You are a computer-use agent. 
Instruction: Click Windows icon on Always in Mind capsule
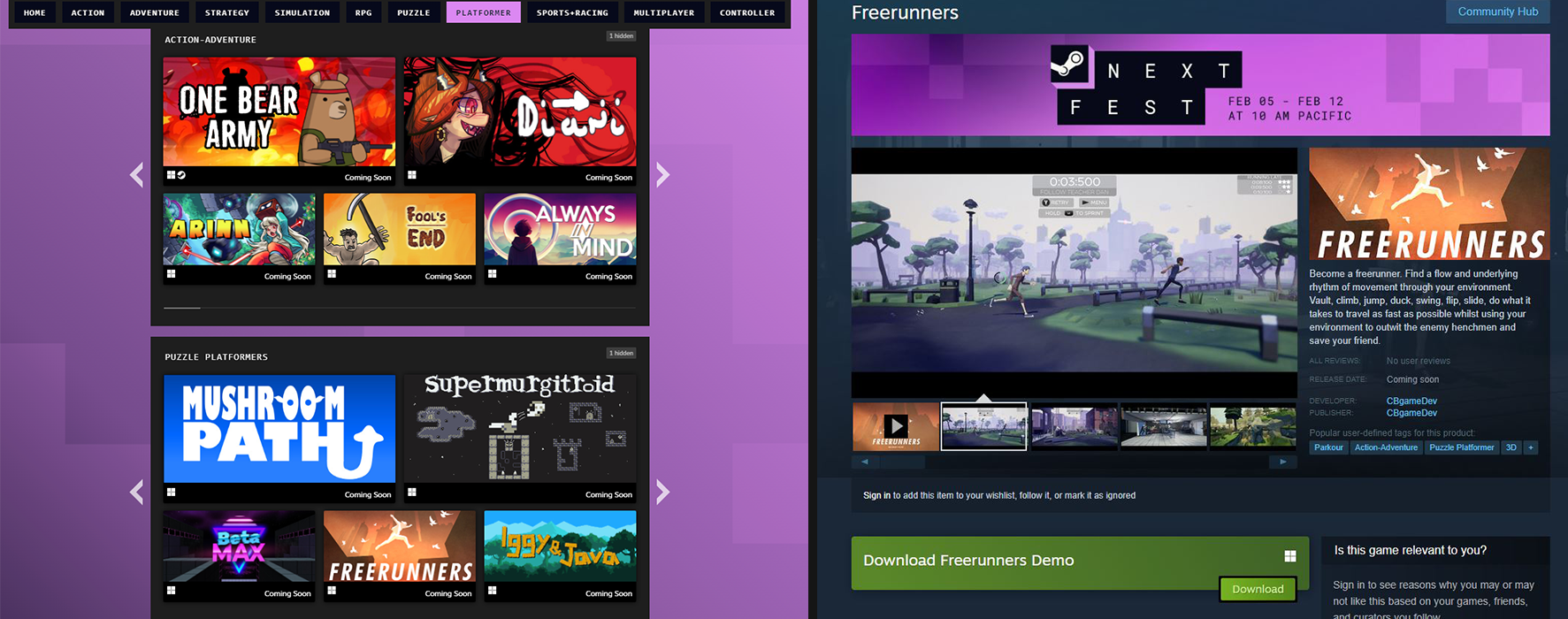point(493,274)
